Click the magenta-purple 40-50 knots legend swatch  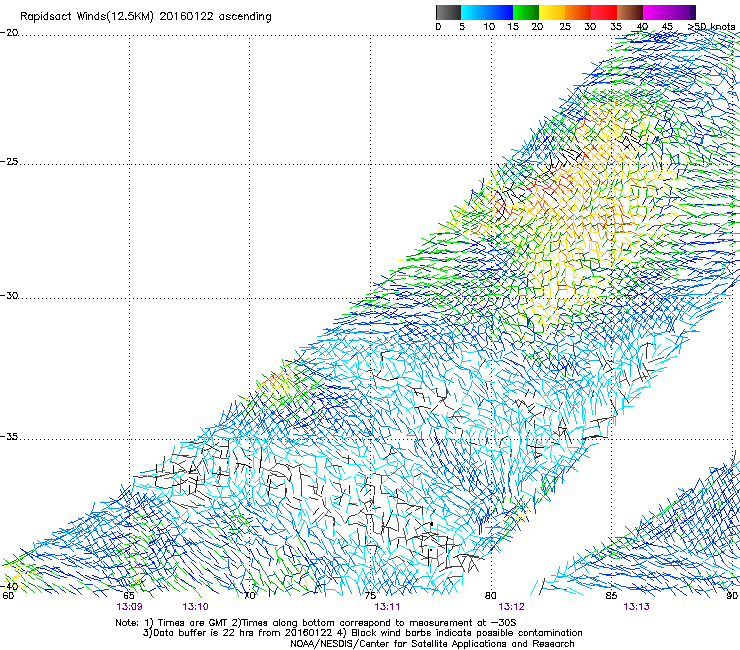pyautogui.click(x=669, y=12)
